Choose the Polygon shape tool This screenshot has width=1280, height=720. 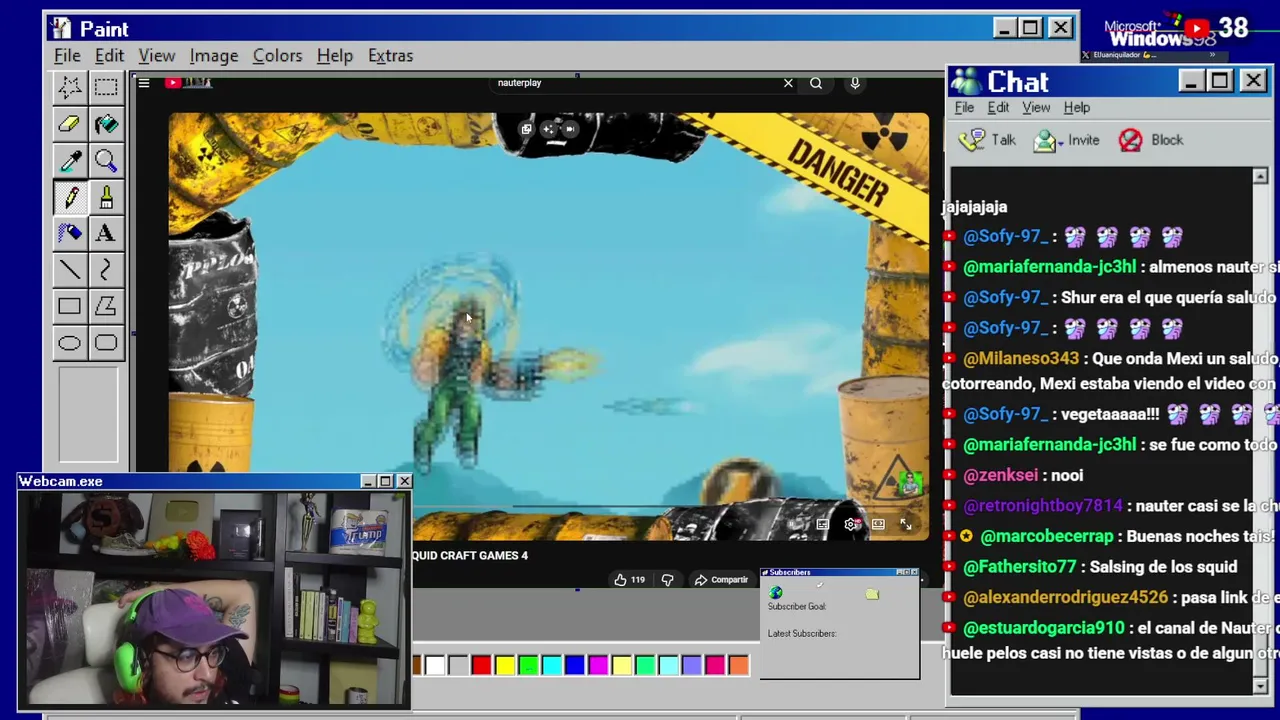(x=105, y=306)
